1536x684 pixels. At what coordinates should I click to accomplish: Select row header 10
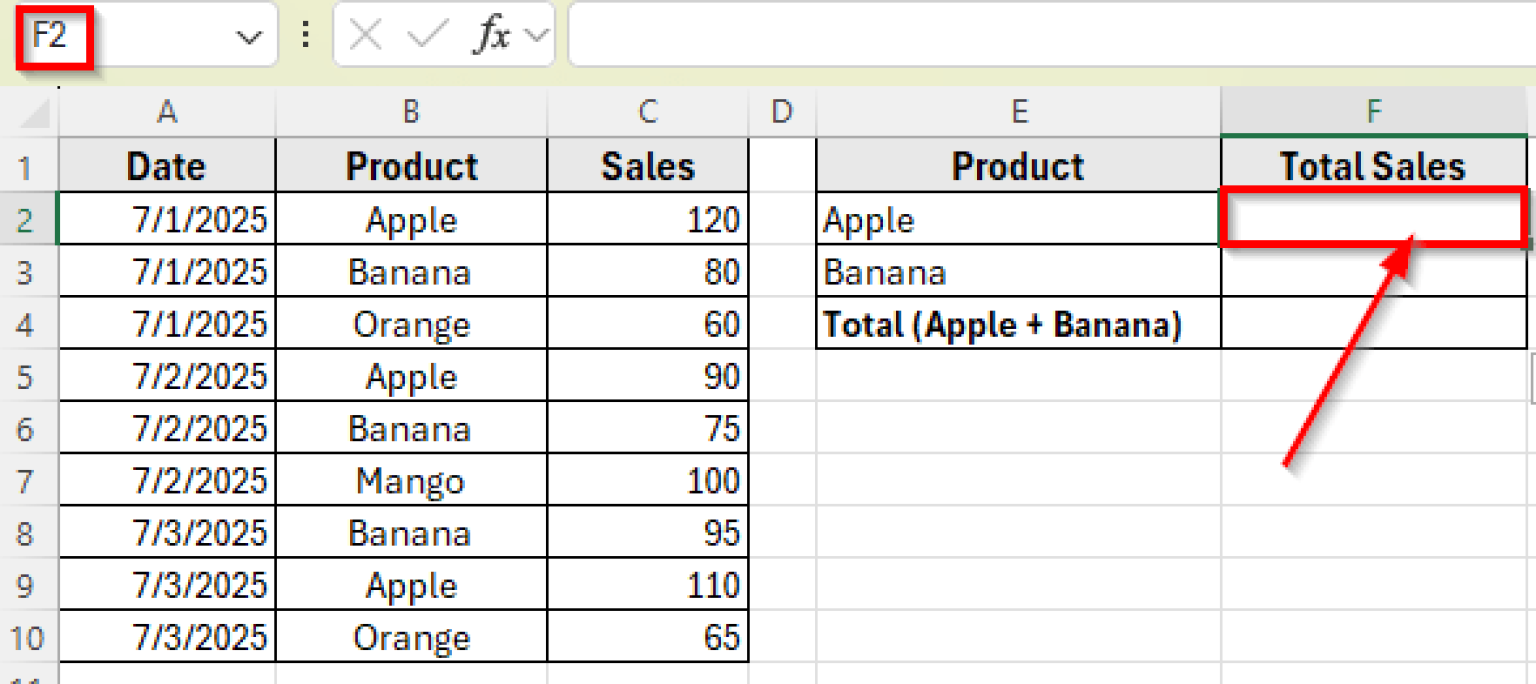click(29, 635)
